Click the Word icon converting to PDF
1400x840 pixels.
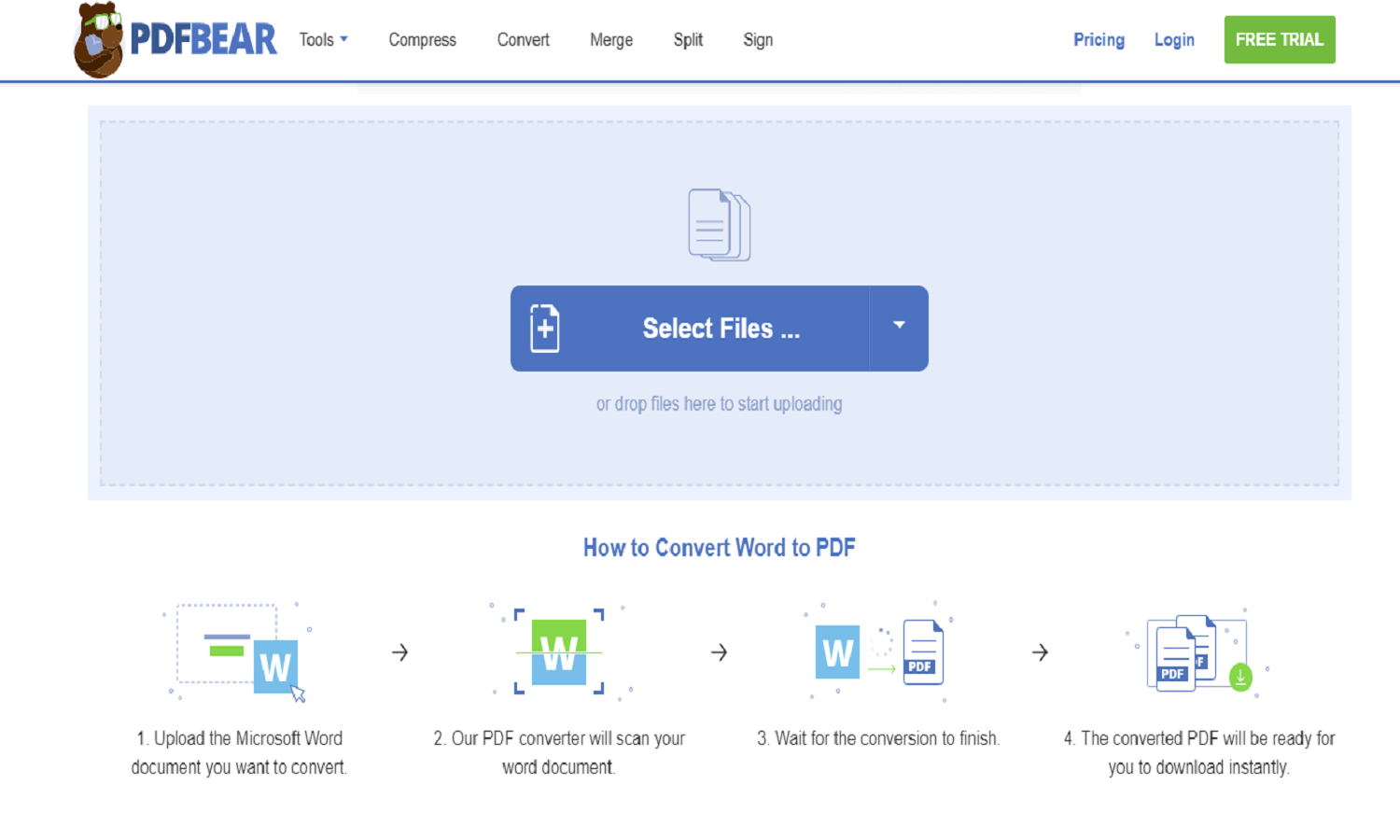coord(836,652)
